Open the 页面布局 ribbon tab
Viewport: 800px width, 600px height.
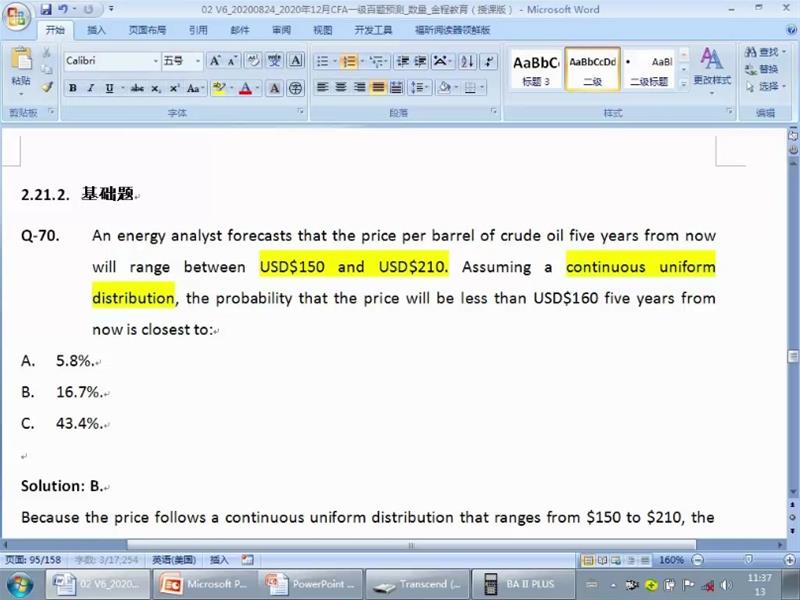tap(147, 30)
